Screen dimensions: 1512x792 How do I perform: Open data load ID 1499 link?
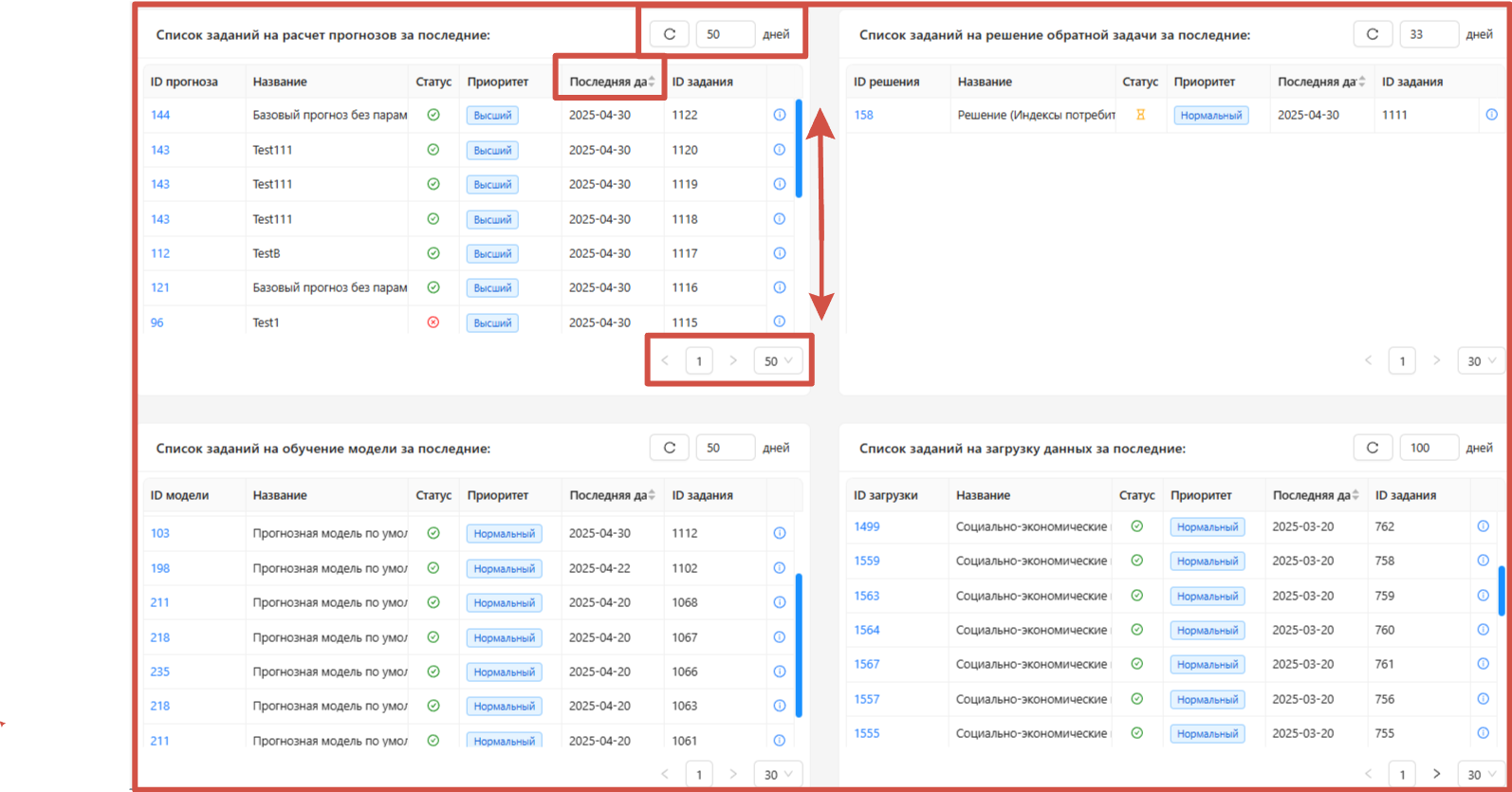[866, 526]
